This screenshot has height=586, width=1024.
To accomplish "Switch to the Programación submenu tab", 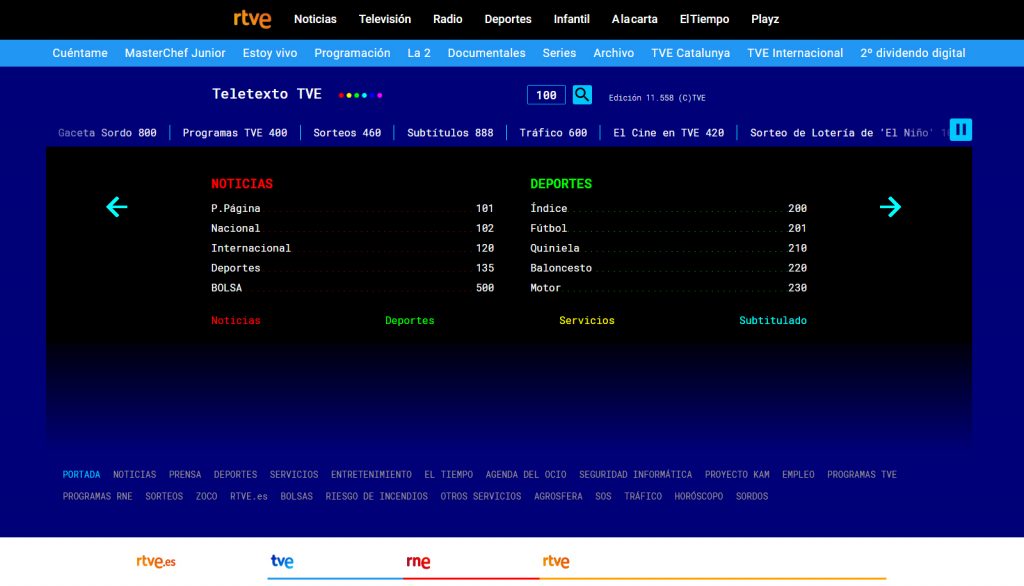I will (x=352, y=53).
